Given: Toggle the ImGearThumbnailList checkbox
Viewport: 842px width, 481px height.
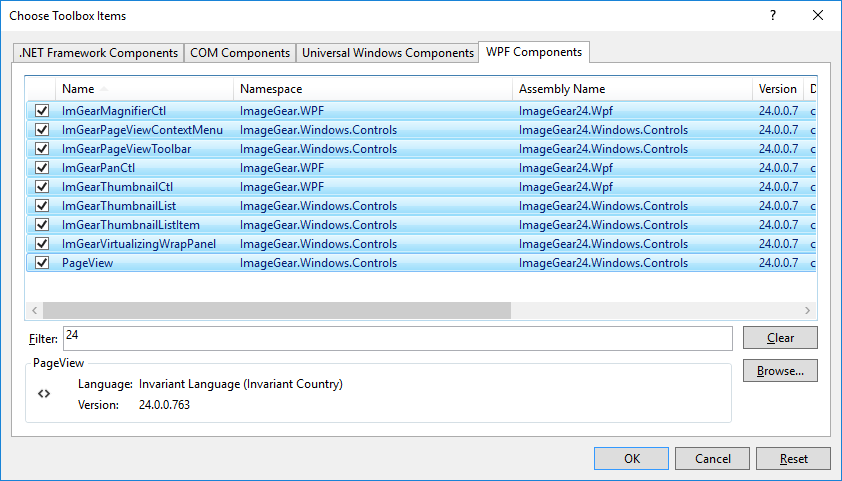Looking at the screenshot, I should (42, 206).
